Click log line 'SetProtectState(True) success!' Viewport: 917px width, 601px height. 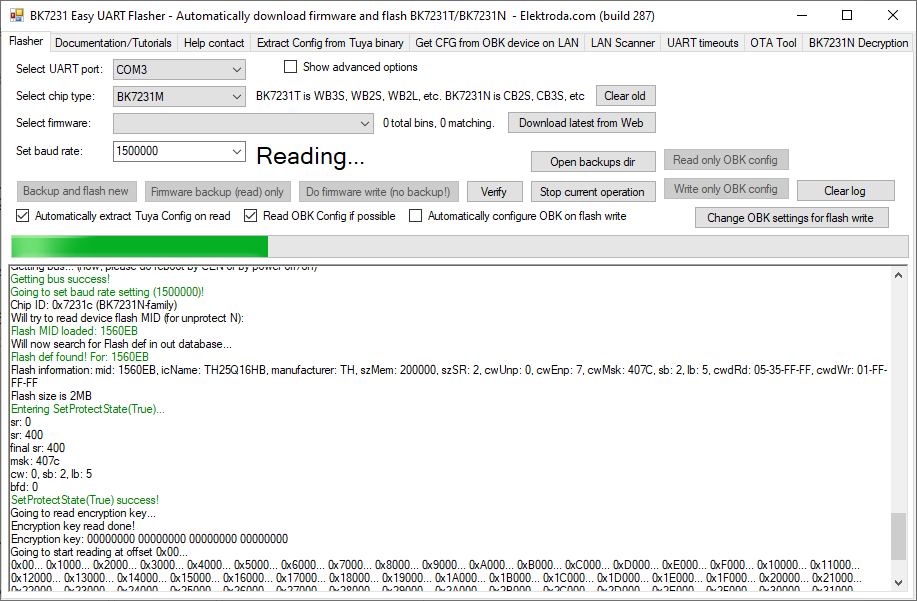pyautogui.click(x=85, y=500)
